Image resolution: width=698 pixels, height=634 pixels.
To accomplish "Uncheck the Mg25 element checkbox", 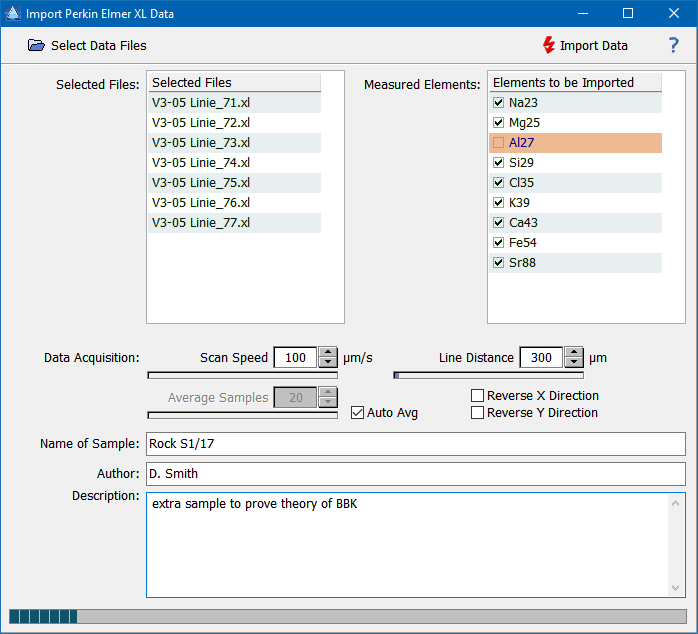I will [x=499, y=123].
